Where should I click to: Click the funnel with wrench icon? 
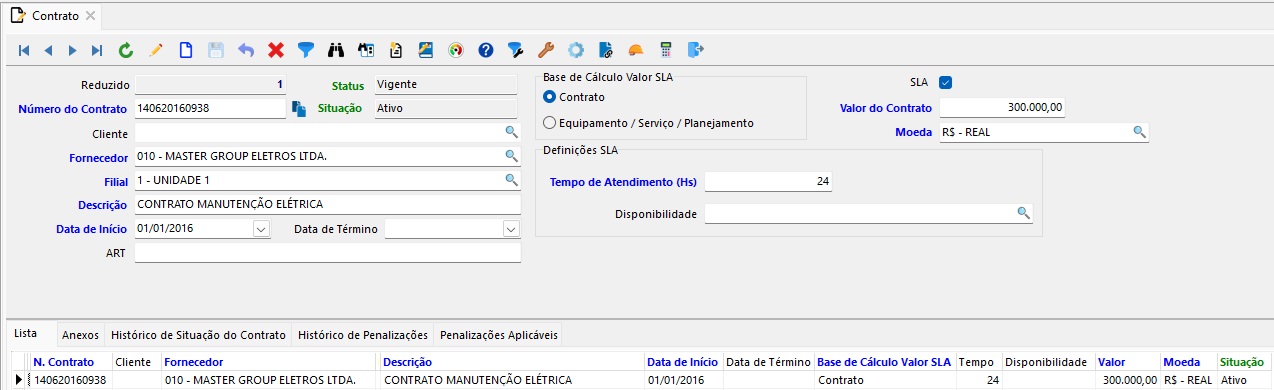coord(516,49)
